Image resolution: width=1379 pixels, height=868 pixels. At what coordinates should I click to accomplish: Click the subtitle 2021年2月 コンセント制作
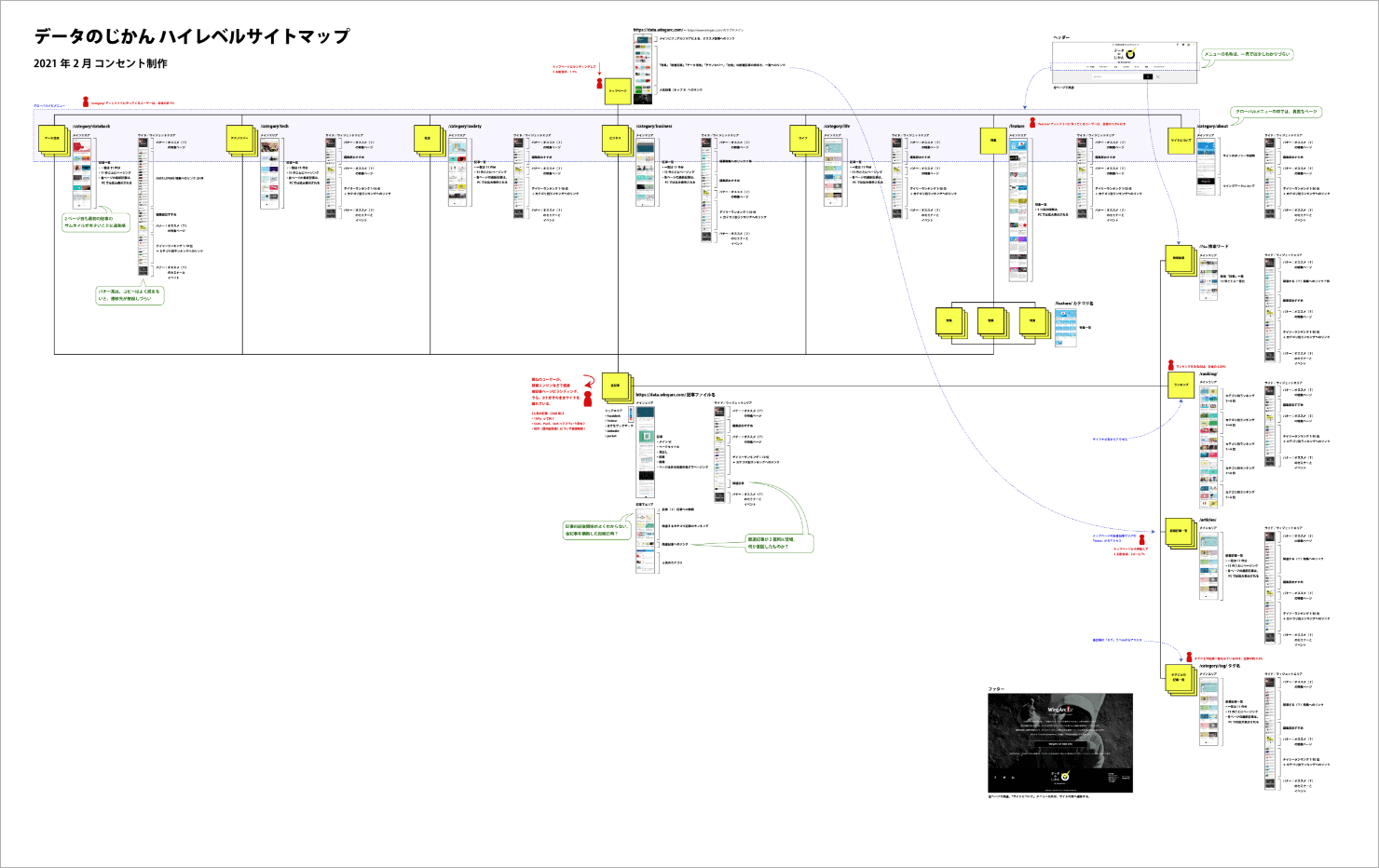pos(101,63)
